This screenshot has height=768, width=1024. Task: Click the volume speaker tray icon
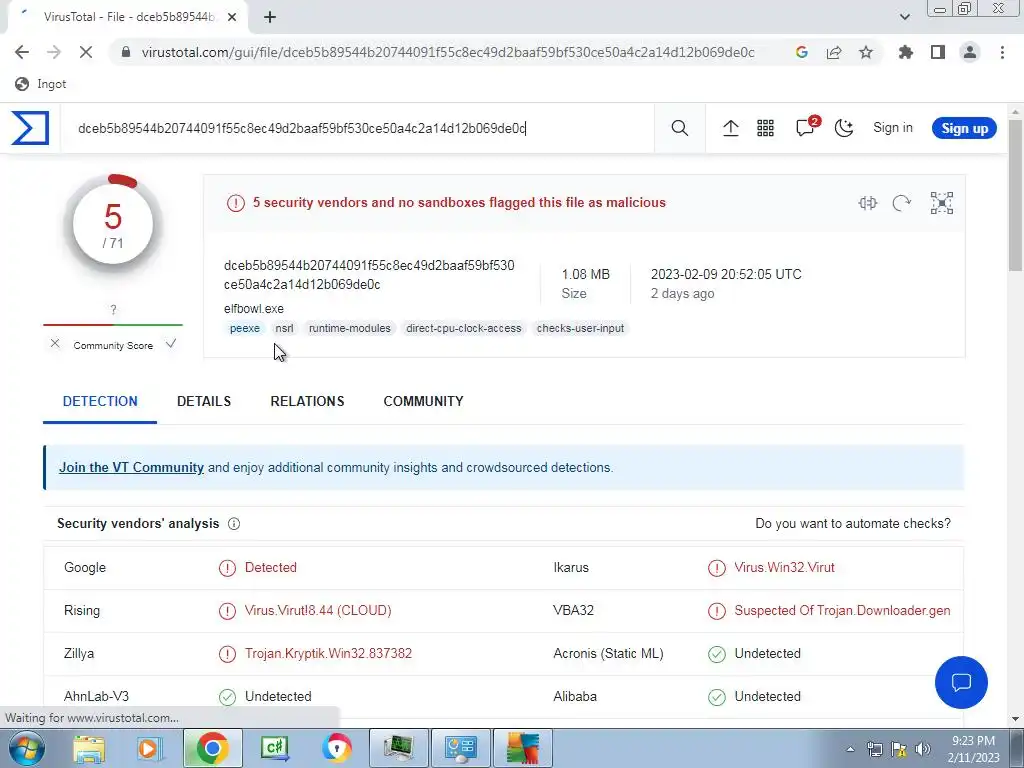[923, 749]
